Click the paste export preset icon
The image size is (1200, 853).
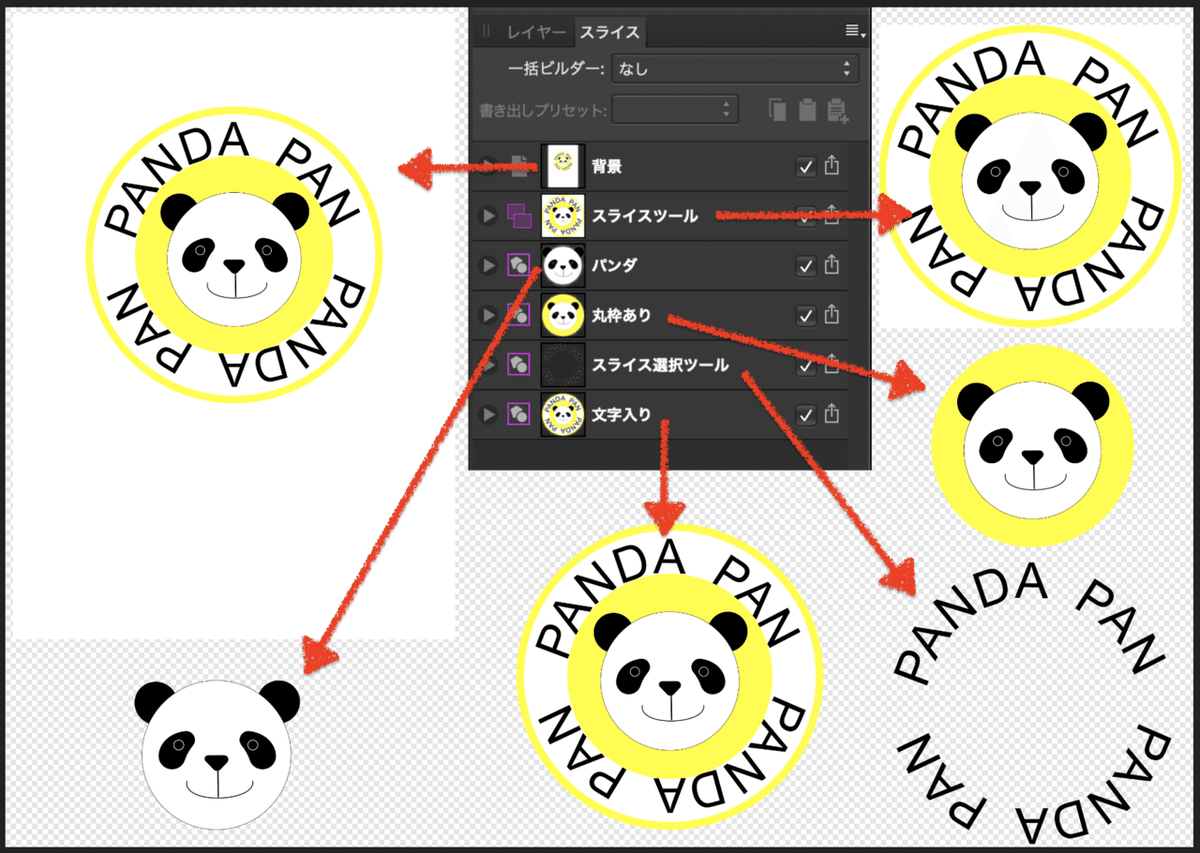pyautogui.click(x=808, y=110)
